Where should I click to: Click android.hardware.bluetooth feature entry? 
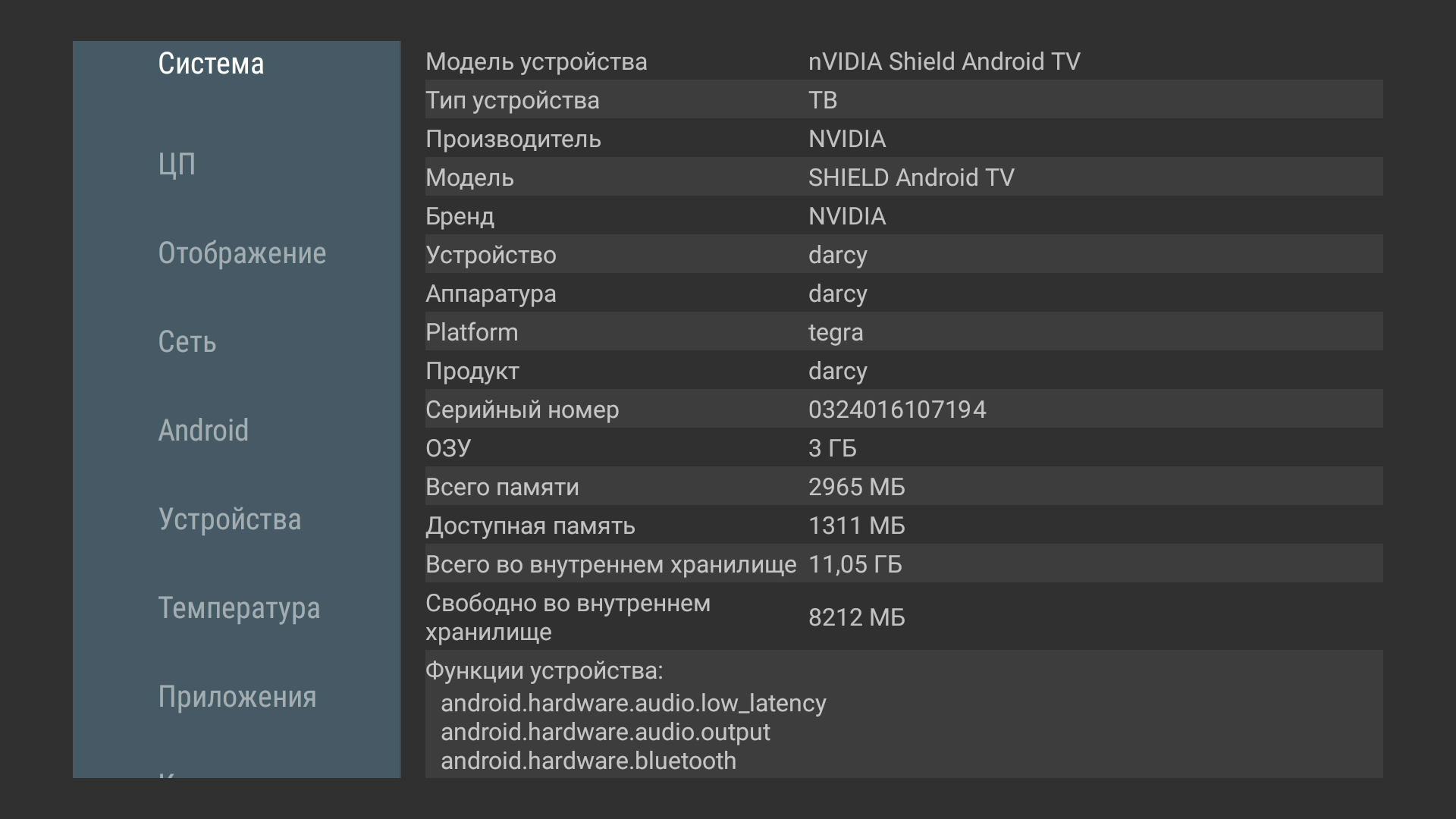[x=588, y=761]
